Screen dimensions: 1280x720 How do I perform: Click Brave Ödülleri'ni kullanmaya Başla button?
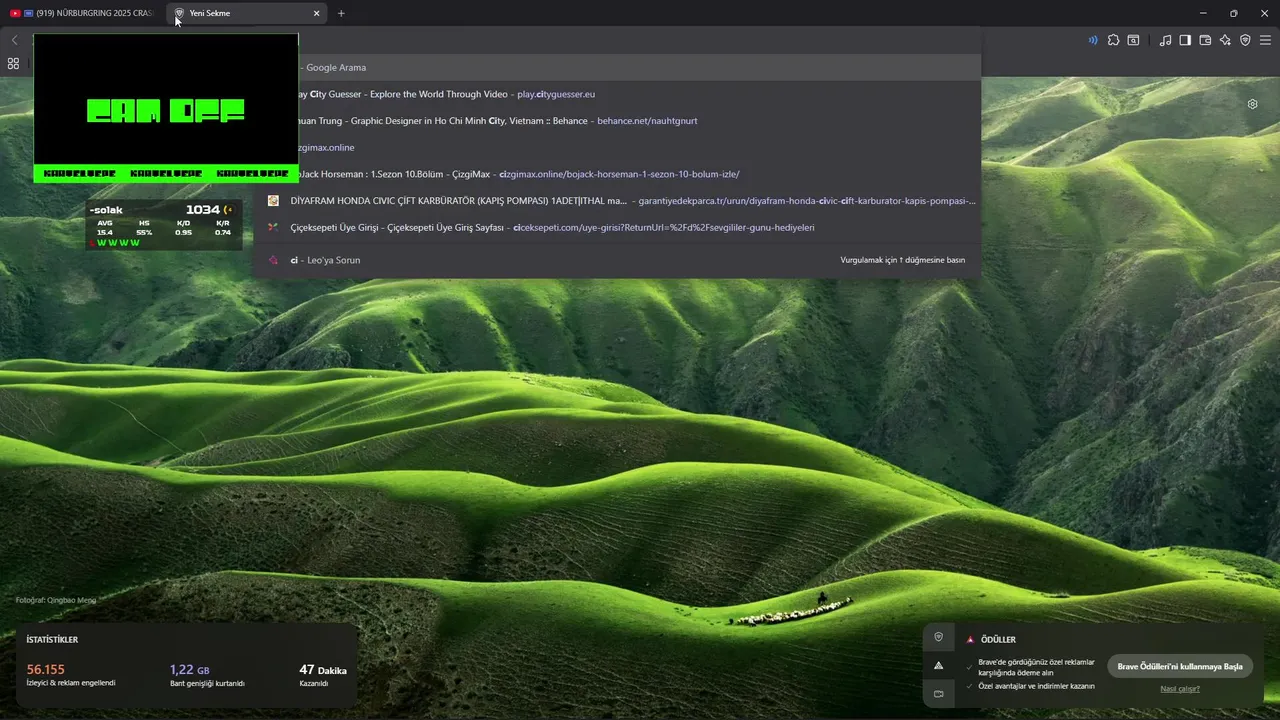click(x=1180, y=666)
